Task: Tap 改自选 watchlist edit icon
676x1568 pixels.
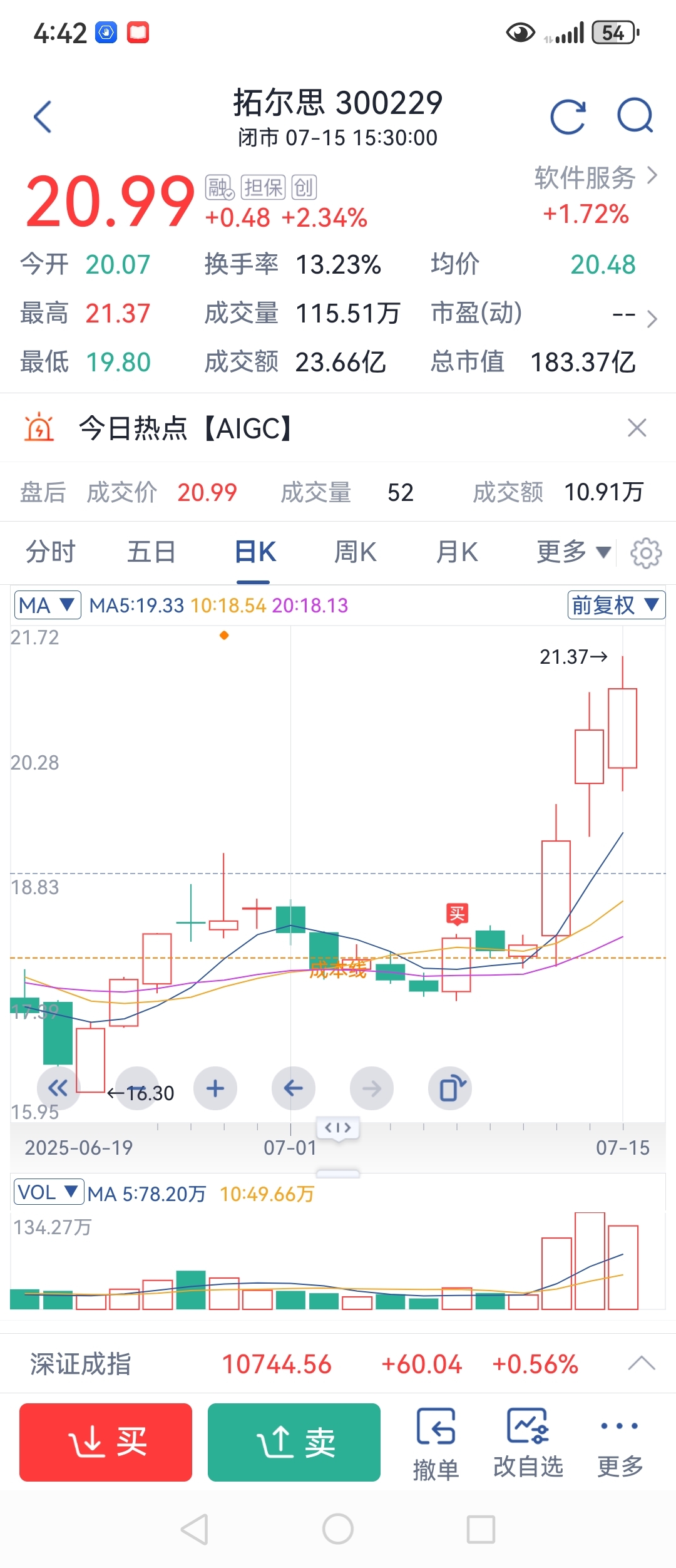Action: pyautogui.click(x=528, y=1443)
